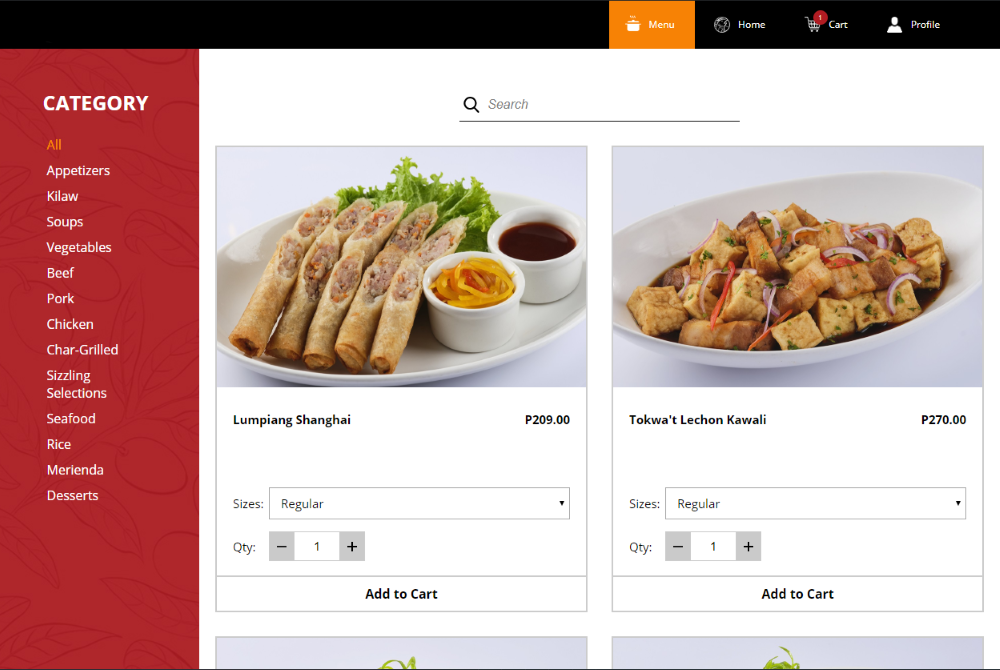This screenshot has width=1000, height=670.
Task: Show the Desserts category
Action: pyautogui.click(x=72, y=496)
